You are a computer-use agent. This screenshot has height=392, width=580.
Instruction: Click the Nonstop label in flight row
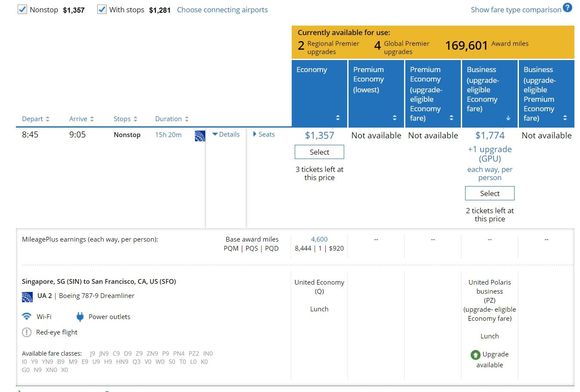tap(127, 135)
